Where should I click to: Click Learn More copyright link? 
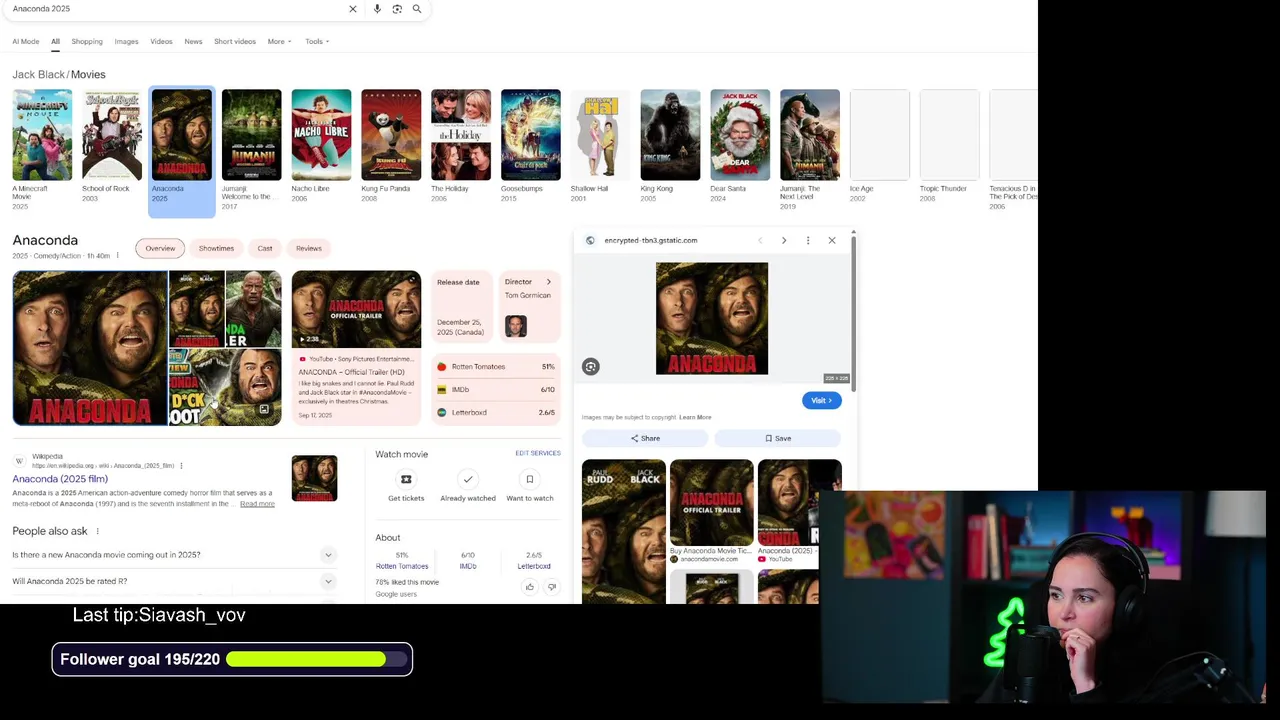(695, 417)
